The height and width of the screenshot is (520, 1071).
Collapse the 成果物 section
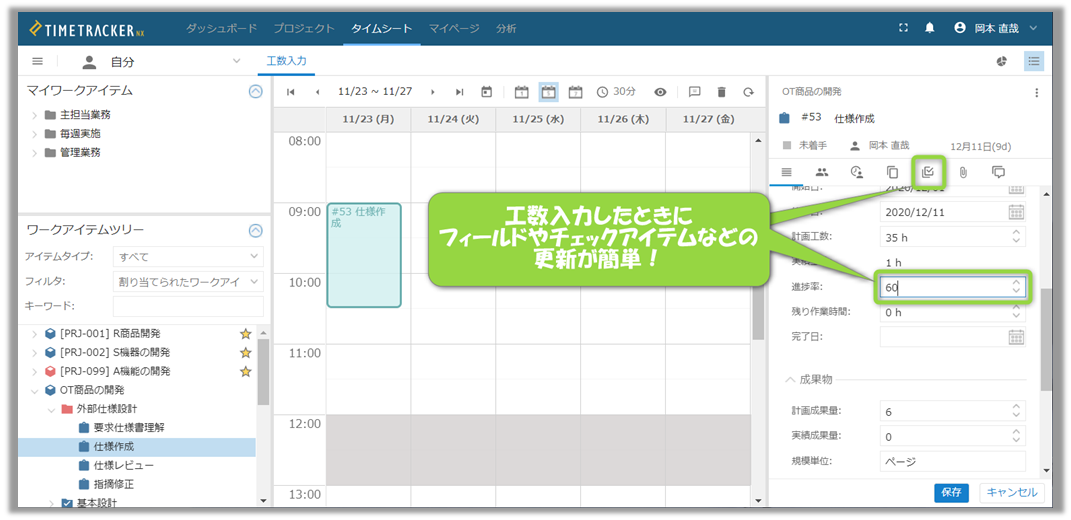point(790,379)
